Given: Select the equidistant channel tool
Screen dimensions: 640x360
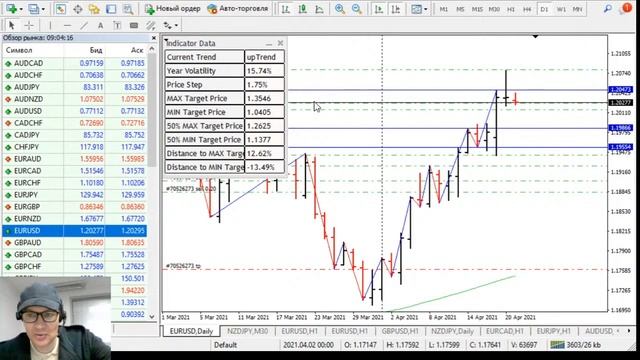Looking at the screenshot, I should pos(151,25).
